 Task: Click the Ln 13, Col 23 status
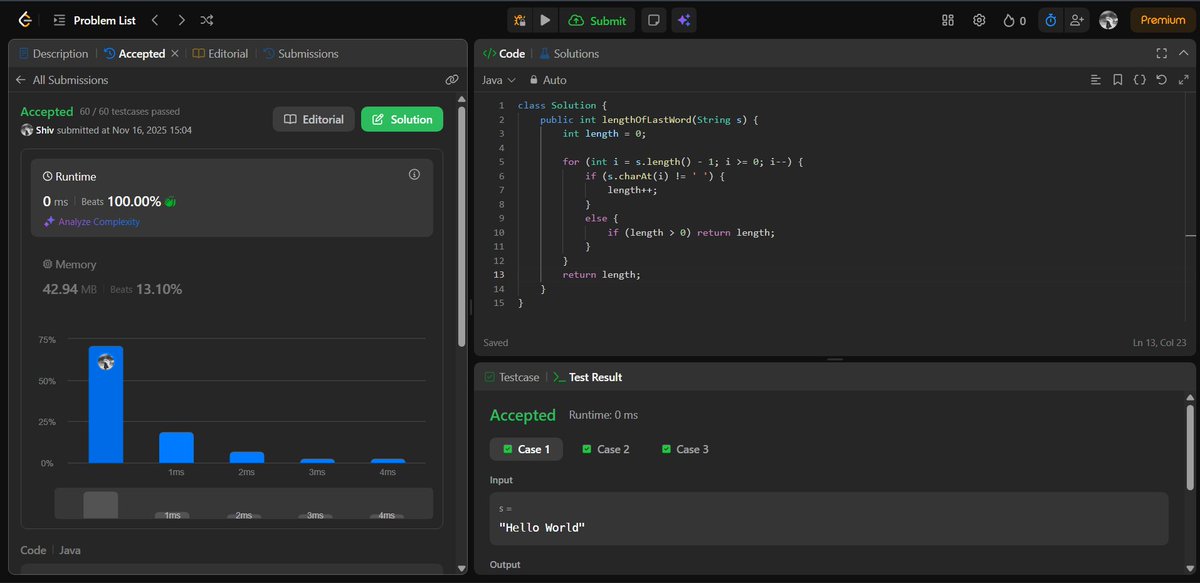[x=1161, y=342]
